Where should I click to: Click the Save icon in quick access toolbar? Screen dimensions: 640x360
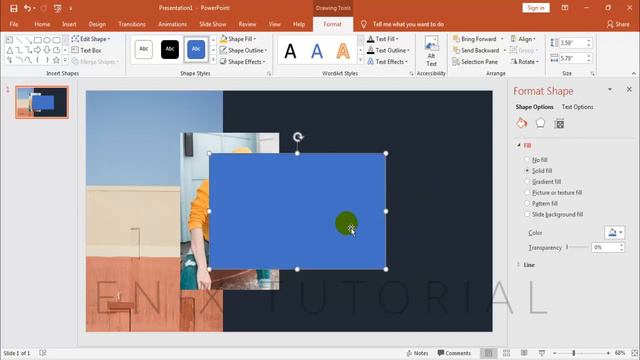click(x=13, y=8)
